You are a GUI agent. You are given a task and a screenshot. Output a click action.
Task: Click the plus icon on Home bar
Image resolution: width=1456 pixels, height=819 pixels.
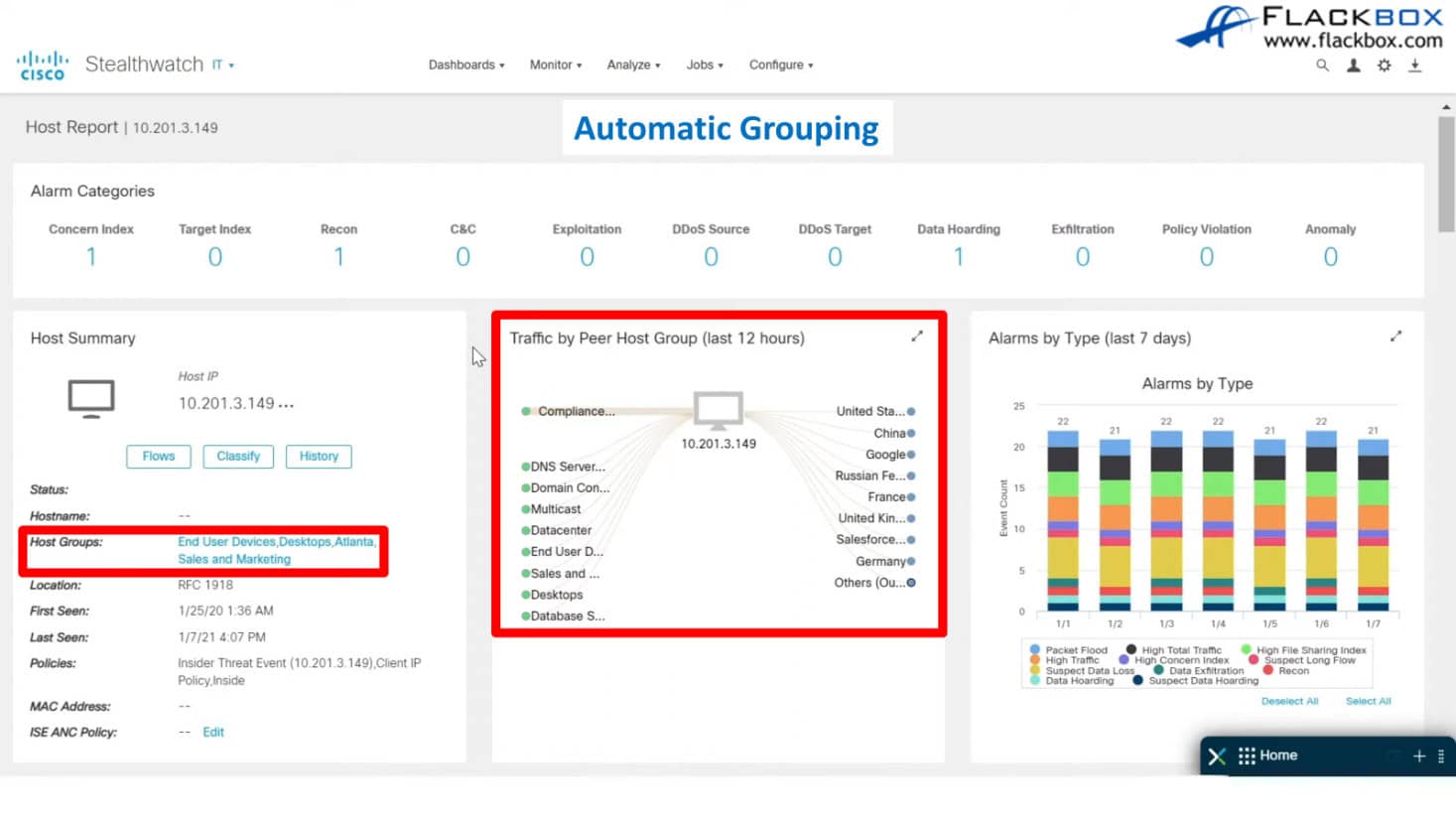click(1419, 756)
